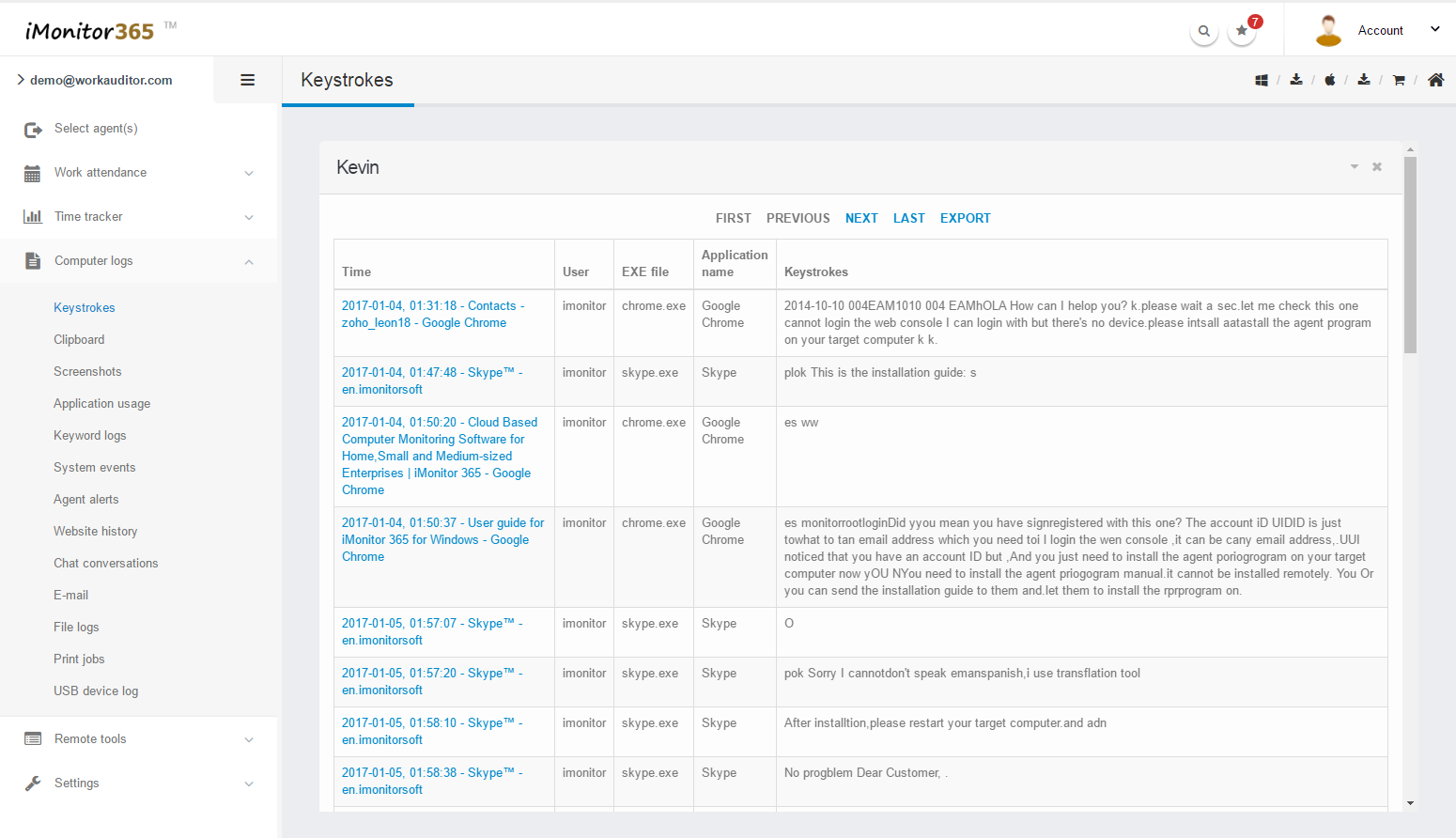Click the search magnifier icon
Screen dimensions: 1456x838
pos(1203,31)
